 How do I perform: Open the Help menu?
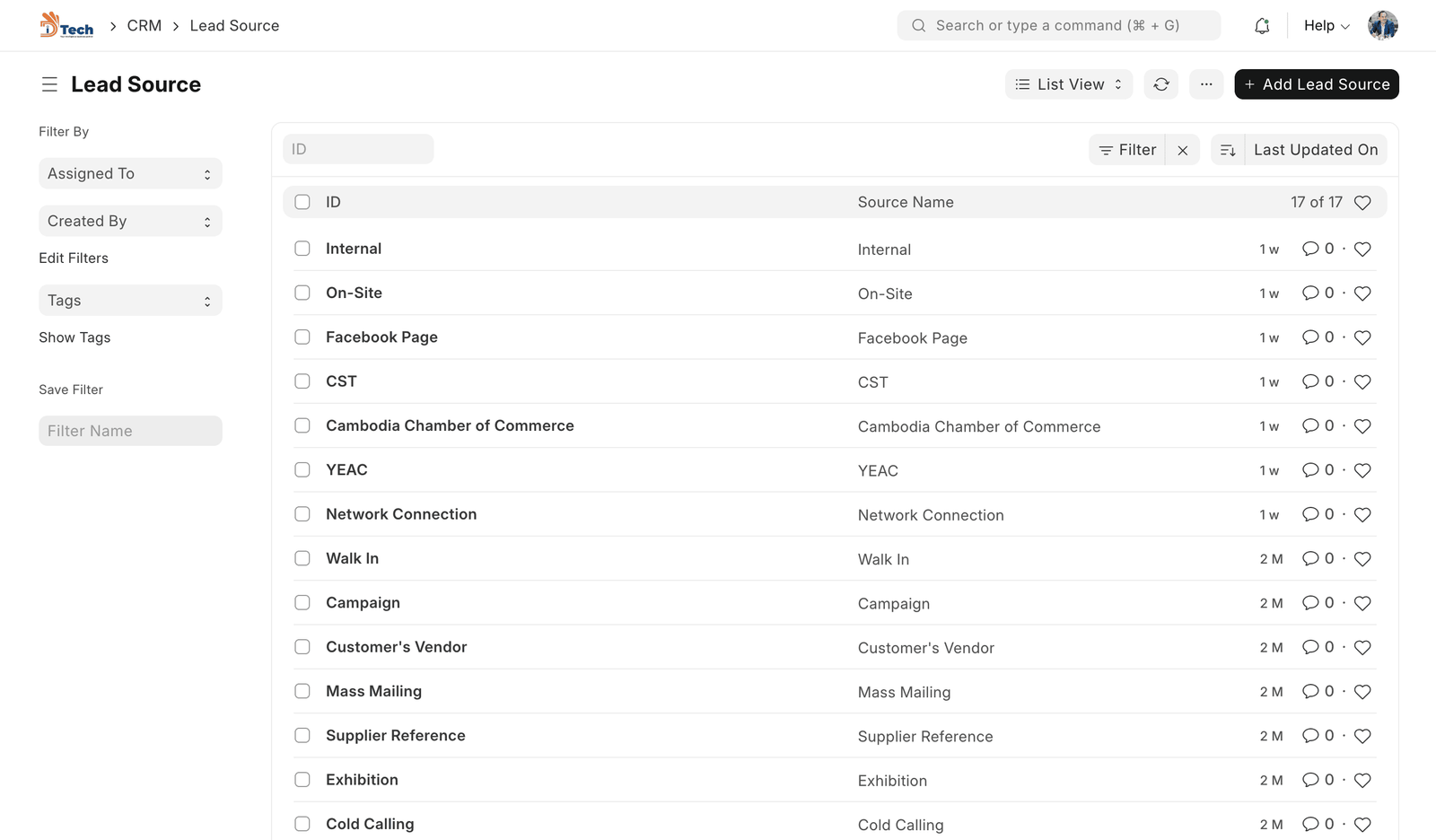(x=1326, y=26)
